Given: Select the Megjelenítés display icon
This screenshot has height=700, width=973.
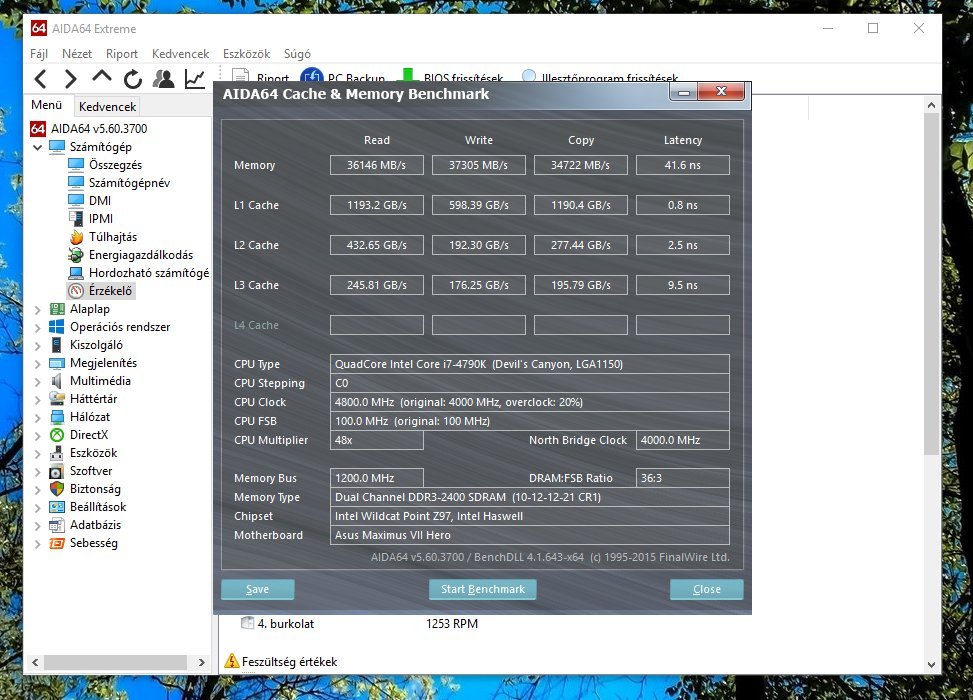Looking at the screenshot, I should pos(57,362).
